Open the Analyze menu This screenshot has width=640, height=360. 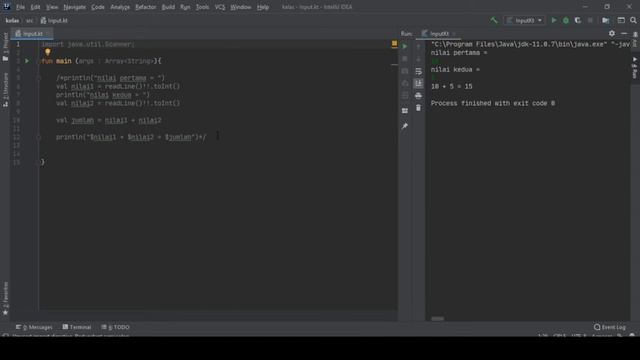tap(120, 7)
